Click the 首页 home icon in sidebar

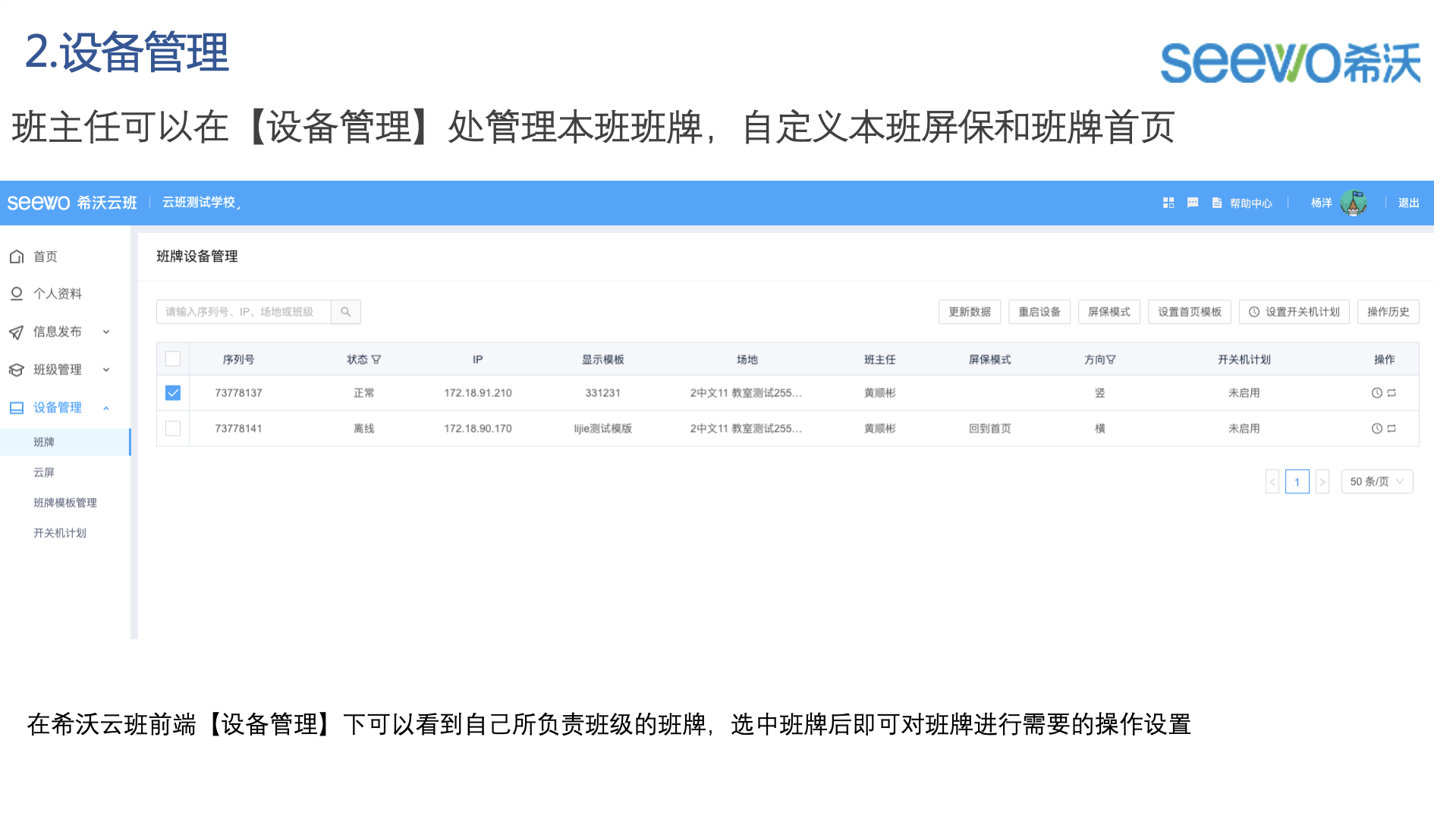(17, 256)
